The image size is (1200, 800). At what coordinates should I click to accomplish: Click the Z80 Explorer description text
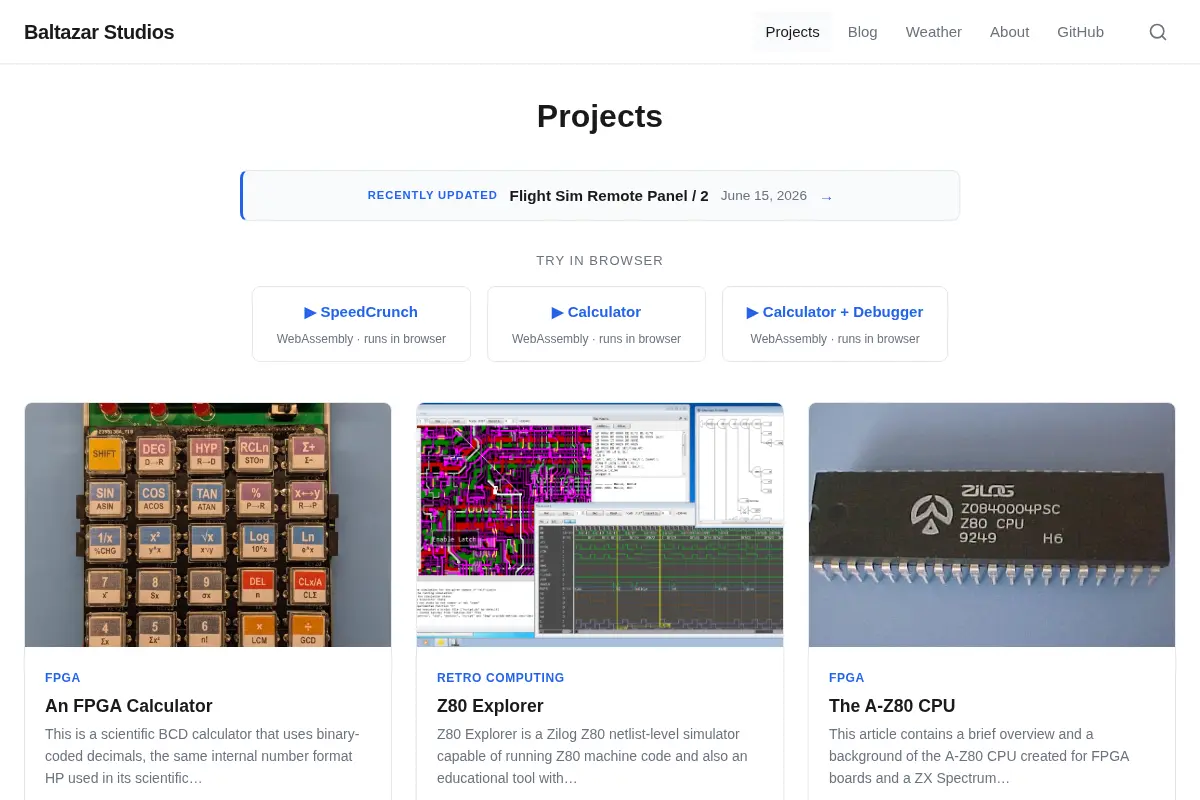(592, 756)
